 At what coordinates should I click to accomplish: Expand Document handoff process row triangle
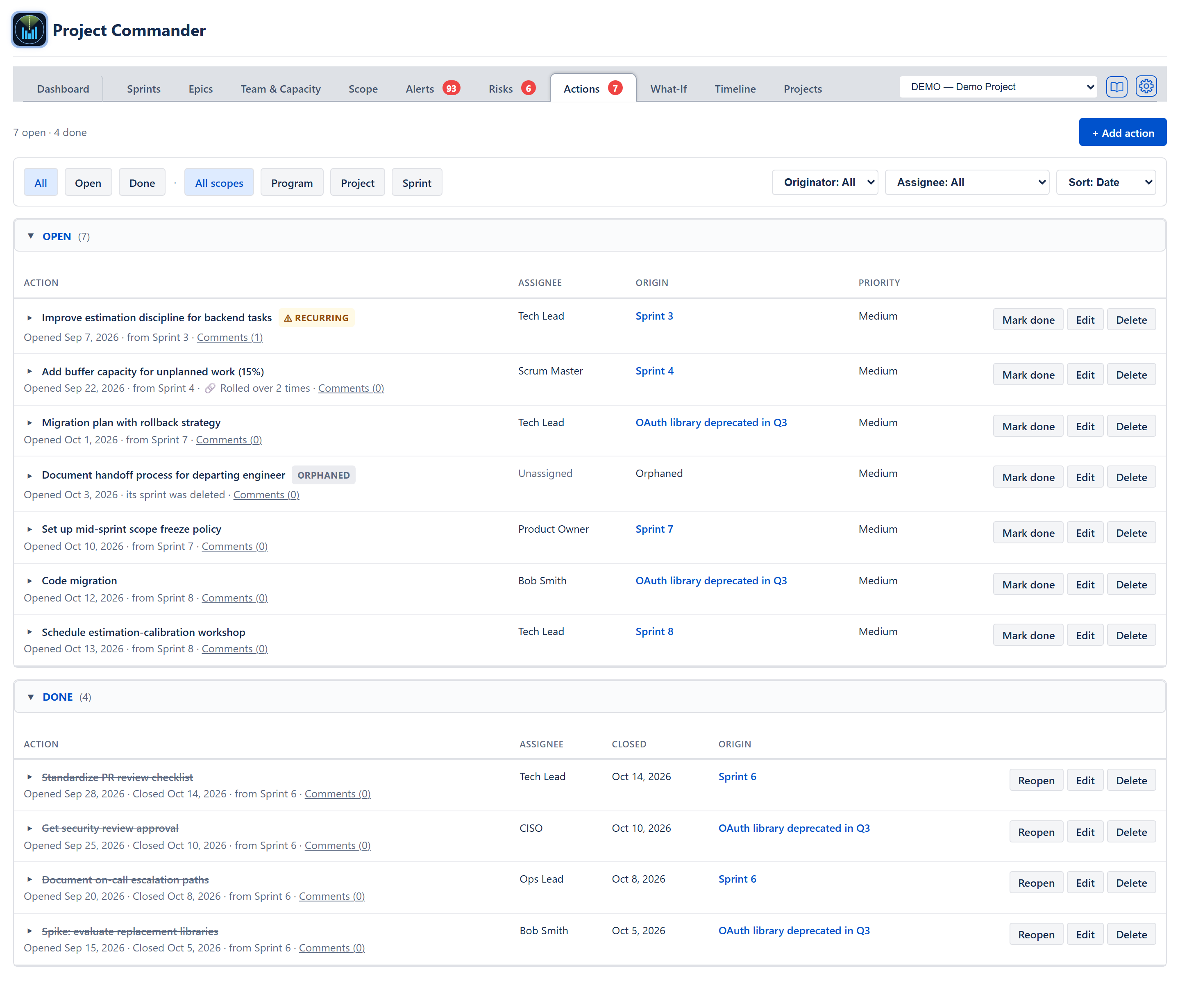point(29,476)
